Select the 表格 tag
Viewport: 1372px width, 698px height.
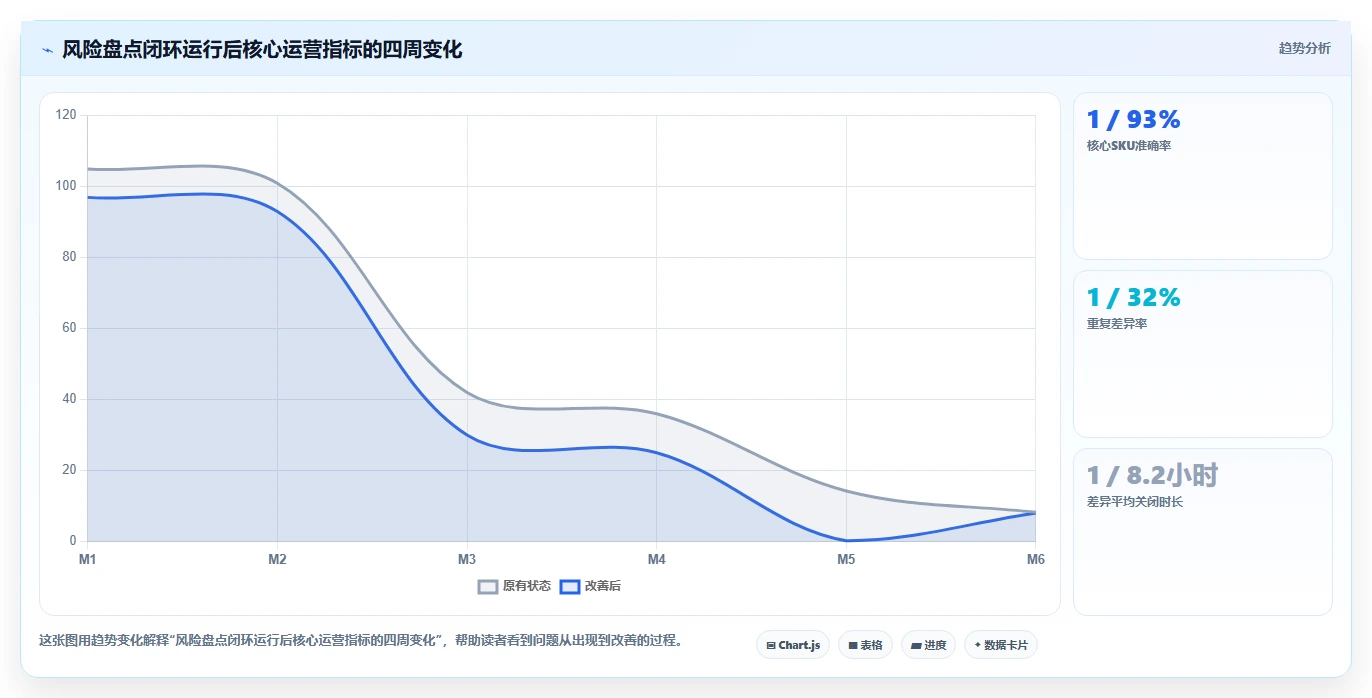tap(865, 645)
